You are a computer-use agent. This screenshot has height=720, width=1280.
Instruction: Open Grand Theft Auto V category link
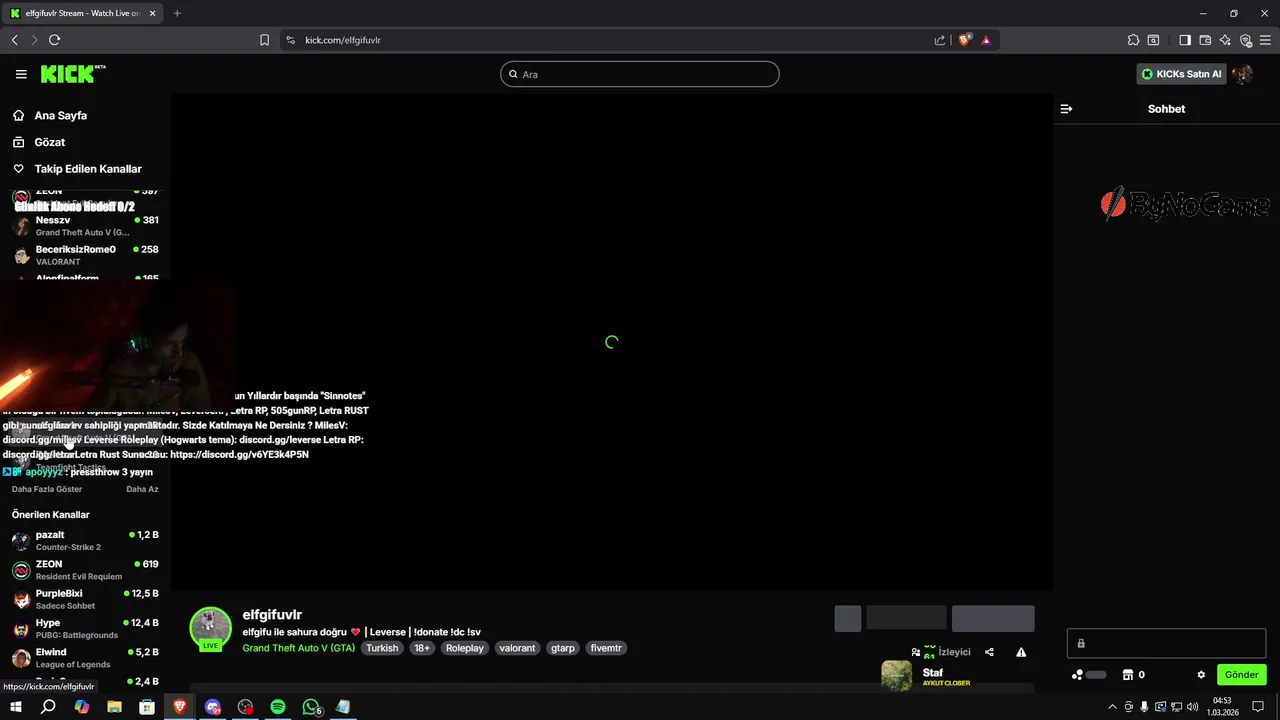pos(299,648)
